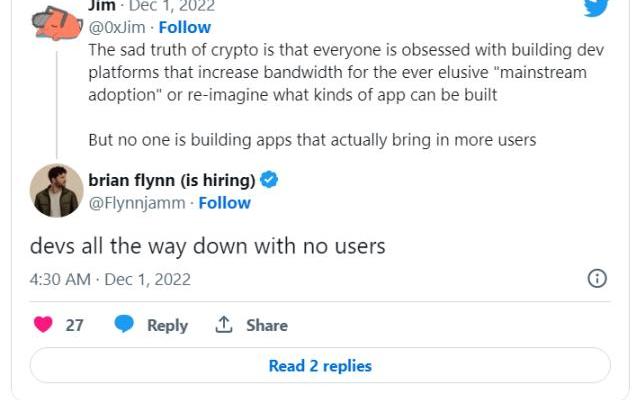Click the Twitter bird logo
The height and width of the screenshot is (400, 636).
(x=596, y=7)
